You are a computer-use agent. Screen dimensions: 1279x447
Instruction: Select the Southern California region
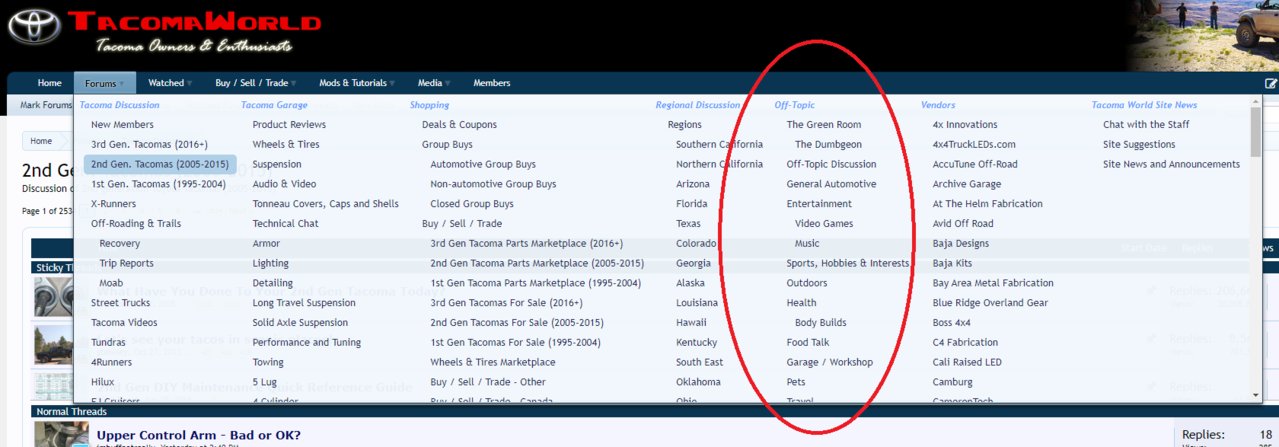tap(719, 144)
